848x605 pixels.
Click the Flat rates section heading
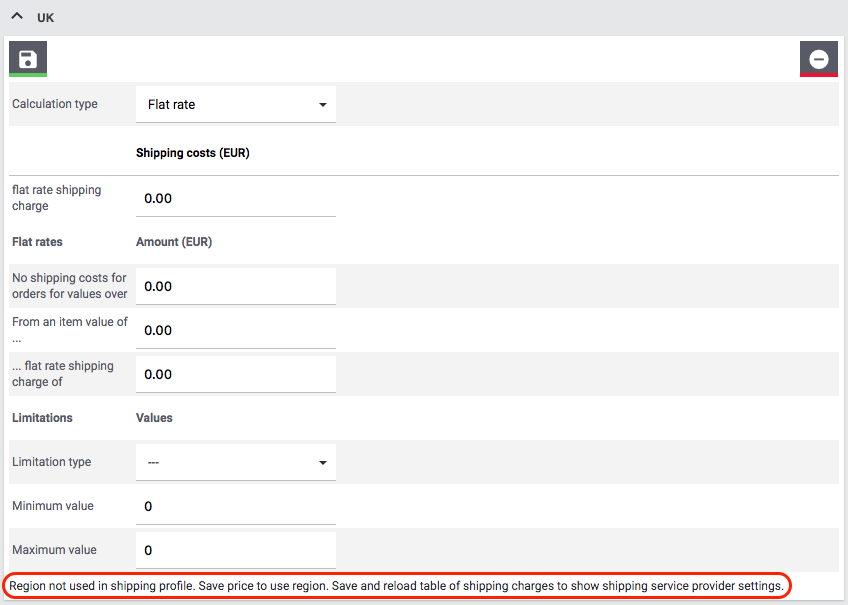(37, 242)
